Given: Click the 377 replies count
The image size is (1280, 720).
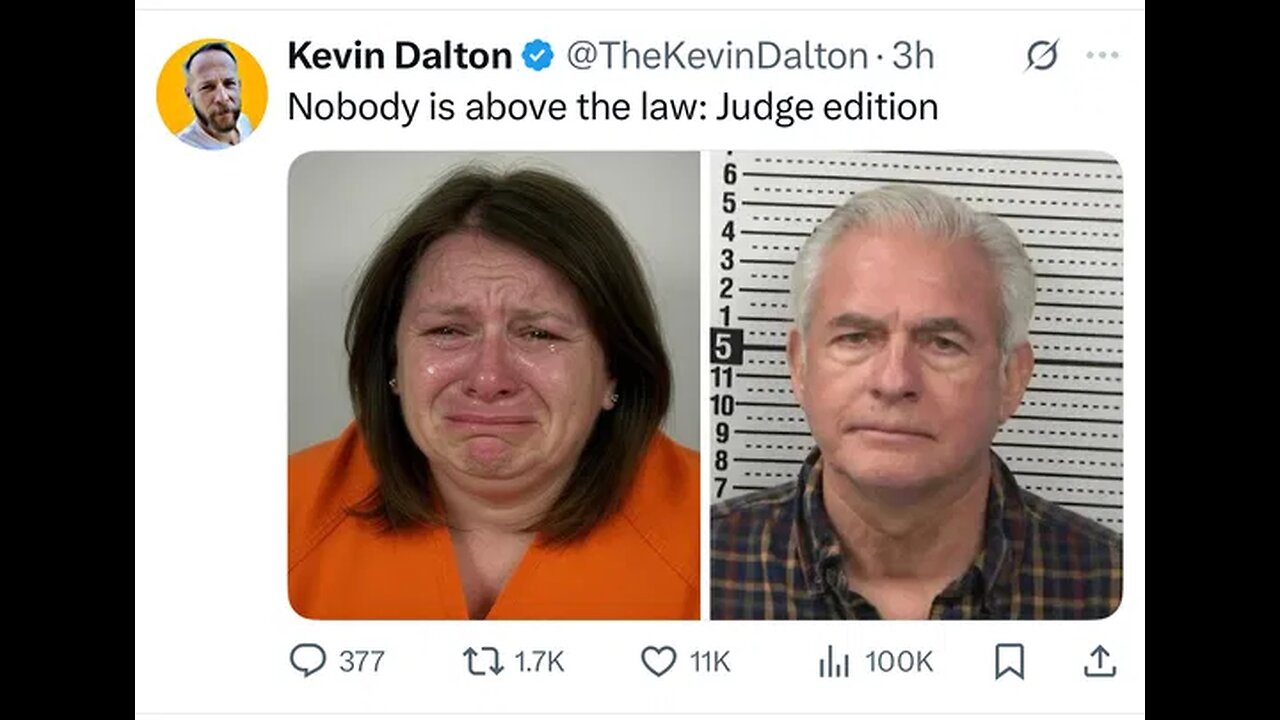Looking at the screenshot, I should point(361,661).
